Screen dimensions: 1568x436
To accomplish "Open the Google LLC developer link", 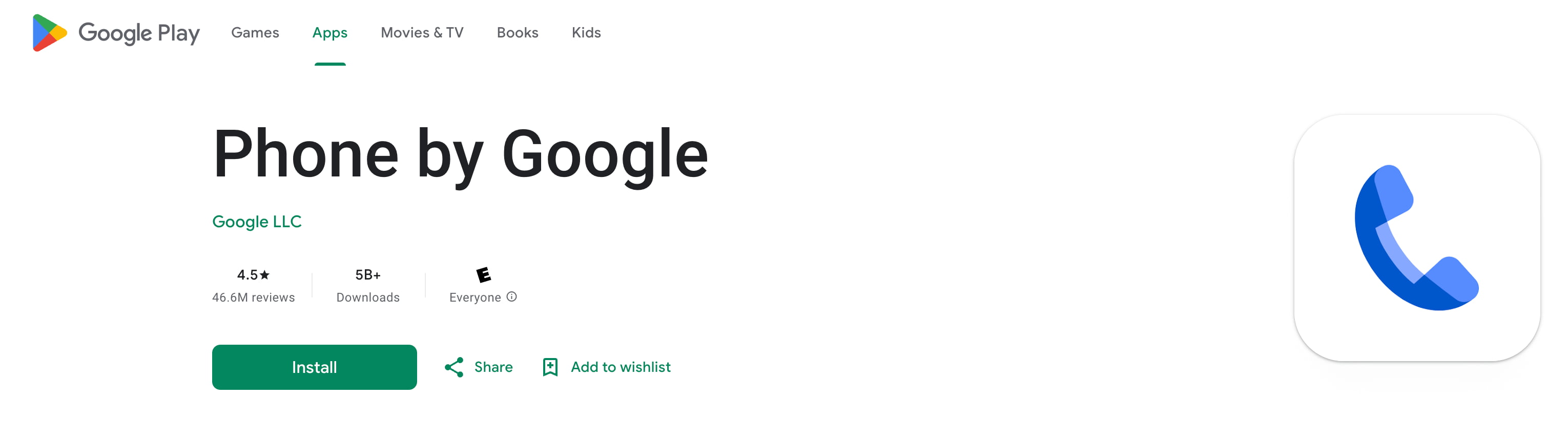I will point(256,222).
